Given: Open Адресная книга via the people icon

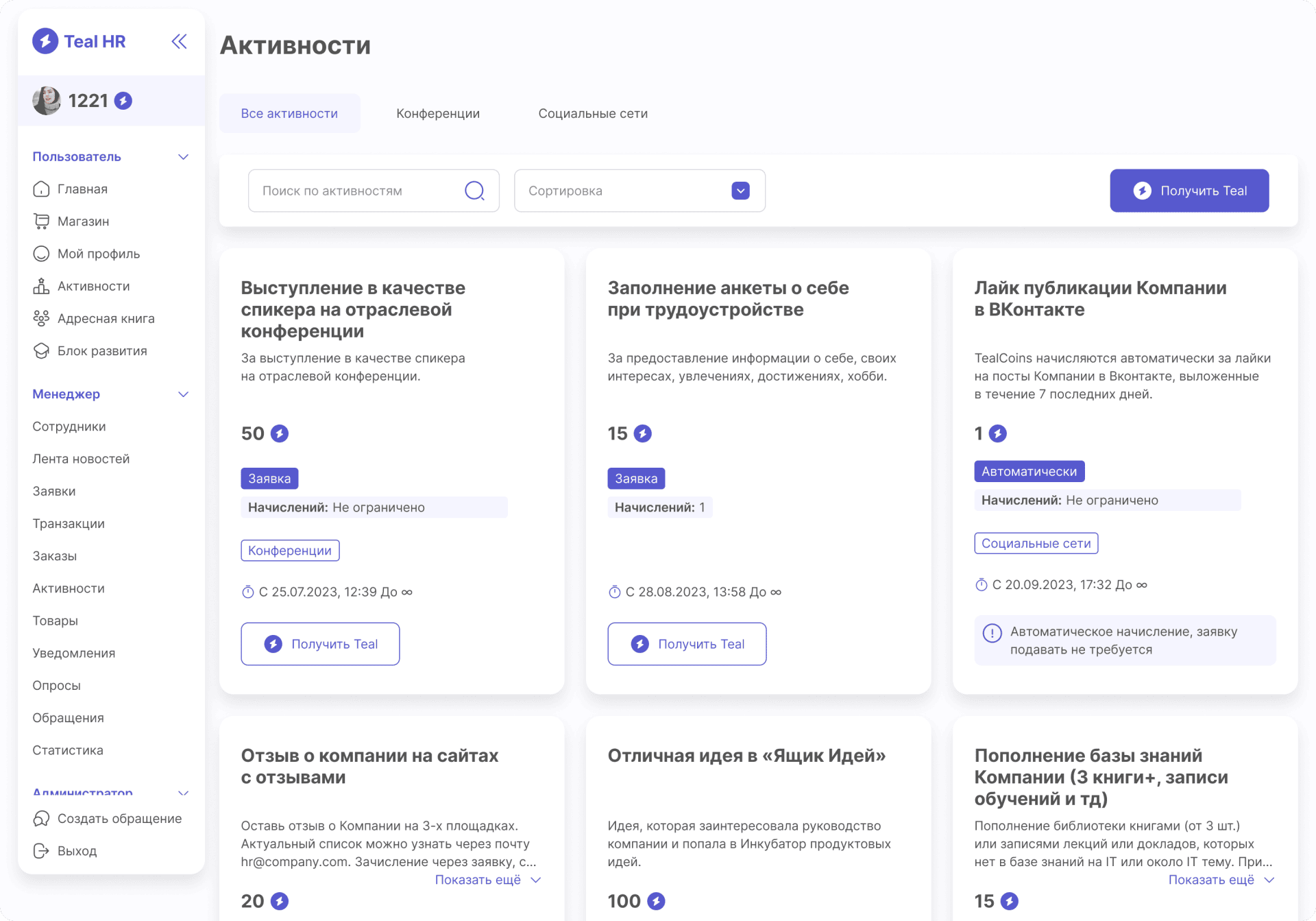Looking at the screenshot, I should tap(41, 319).
